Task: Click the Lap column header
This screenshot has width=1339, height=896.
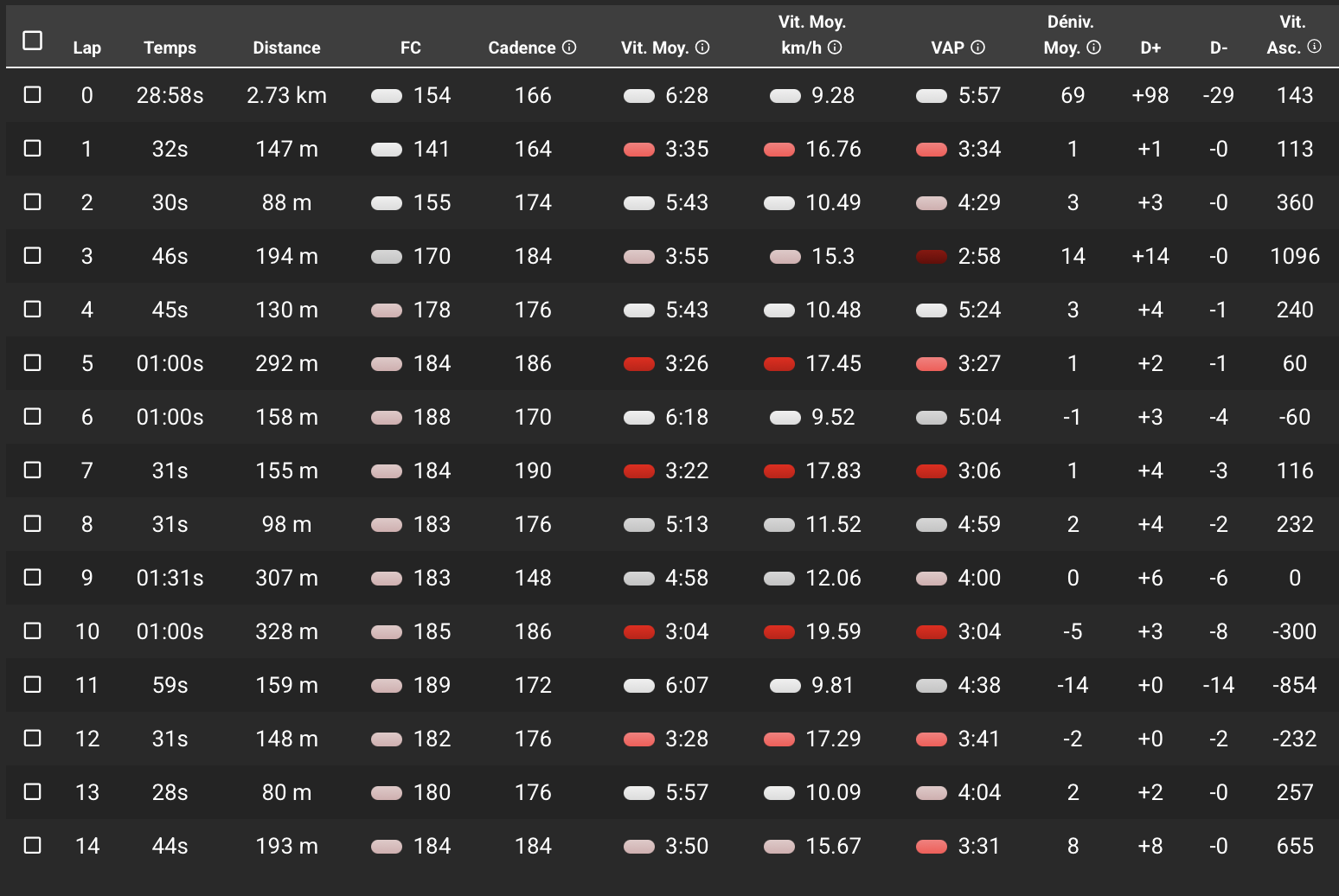Action: coord(87,48)
